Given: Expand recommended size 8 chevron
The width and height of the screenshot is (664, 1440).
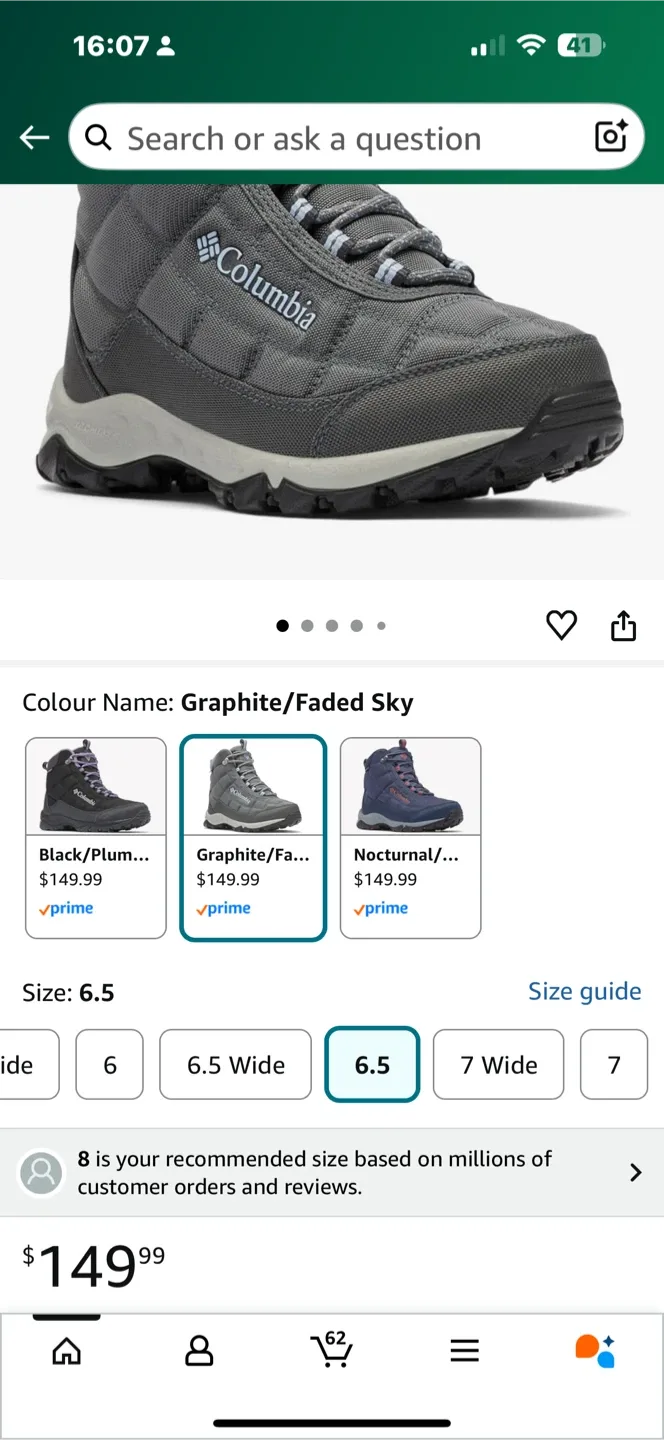Looking at the screenshot, I should coord(635,1173).
